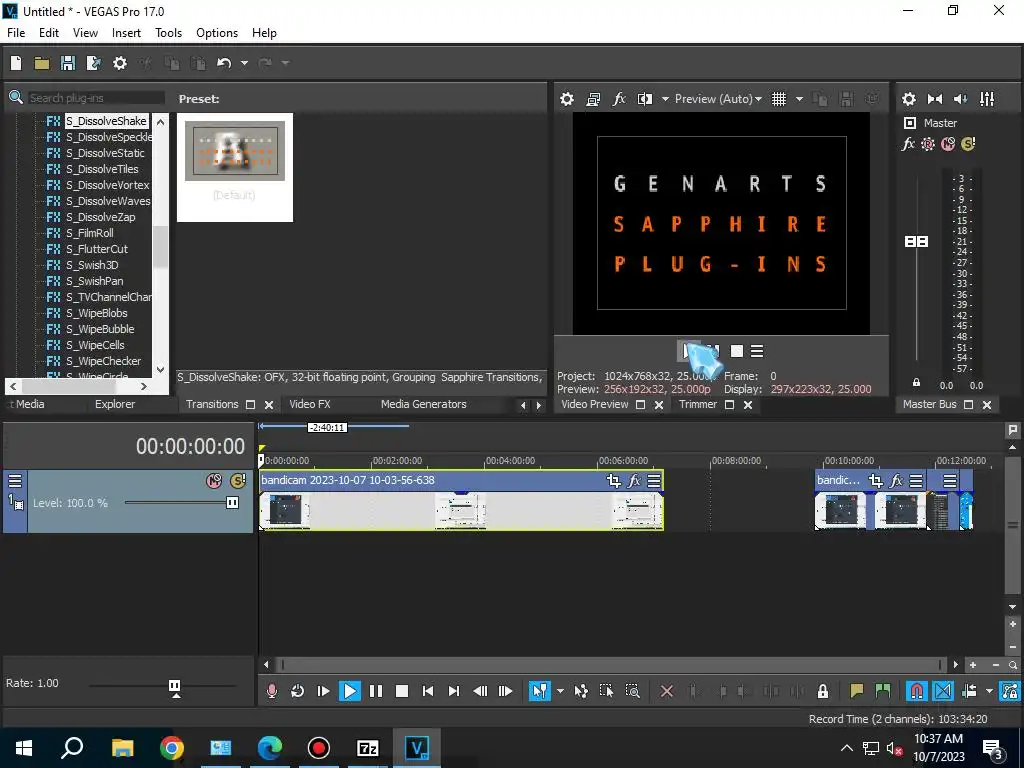
Task: Solo the Master bus
Action: pyautogui.click(x=968, y=144)
